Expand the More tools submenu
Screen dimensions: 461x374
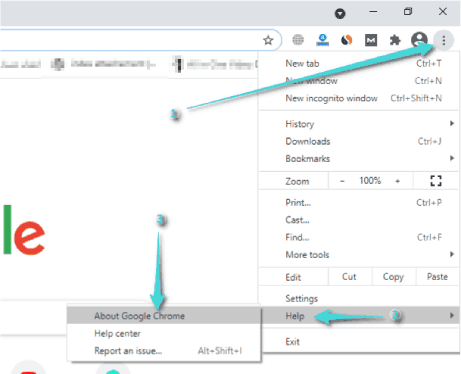point(359,254)
